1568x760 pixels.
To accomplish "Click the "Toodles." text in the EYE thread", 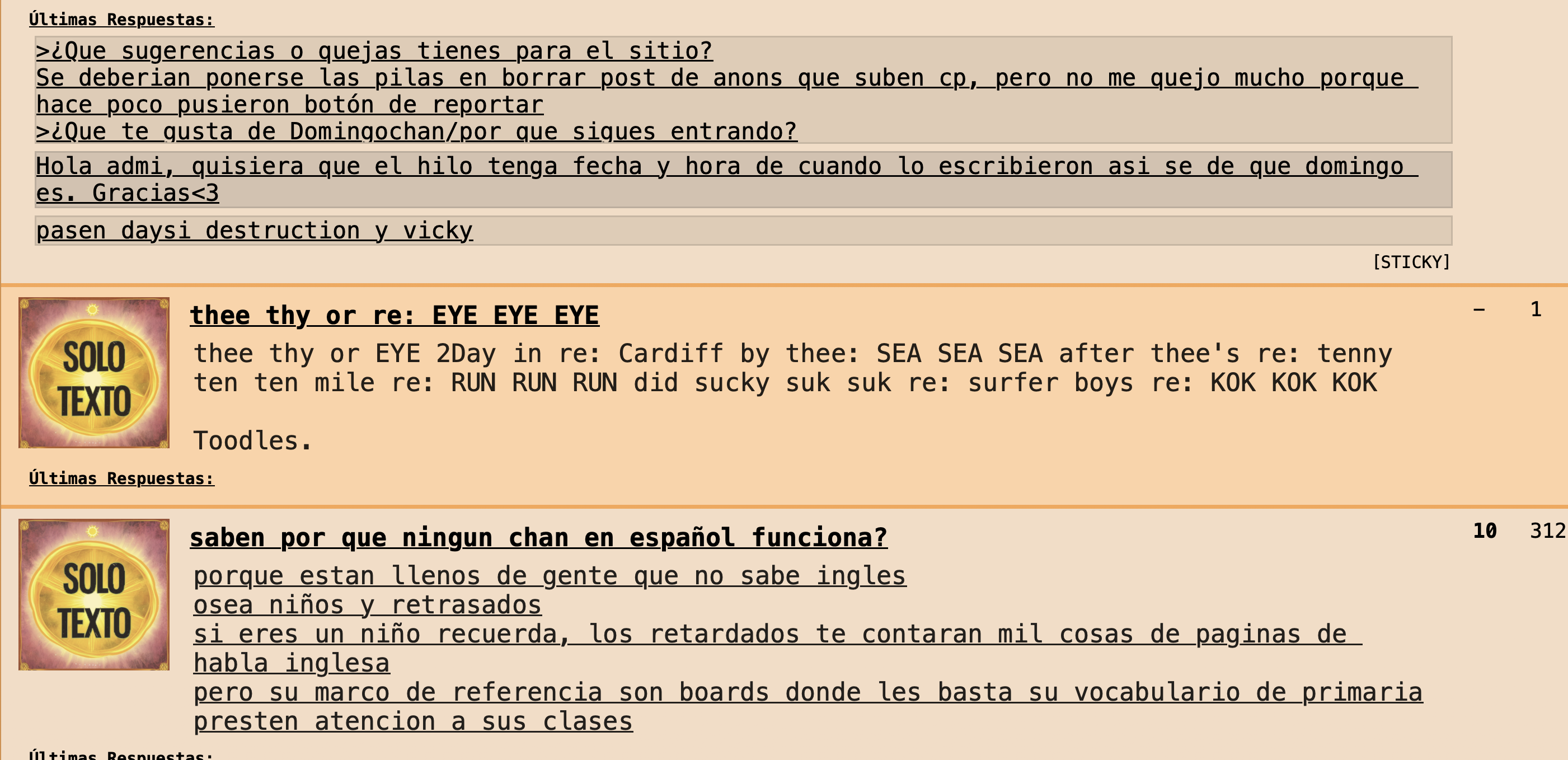I will click(252, 441).
